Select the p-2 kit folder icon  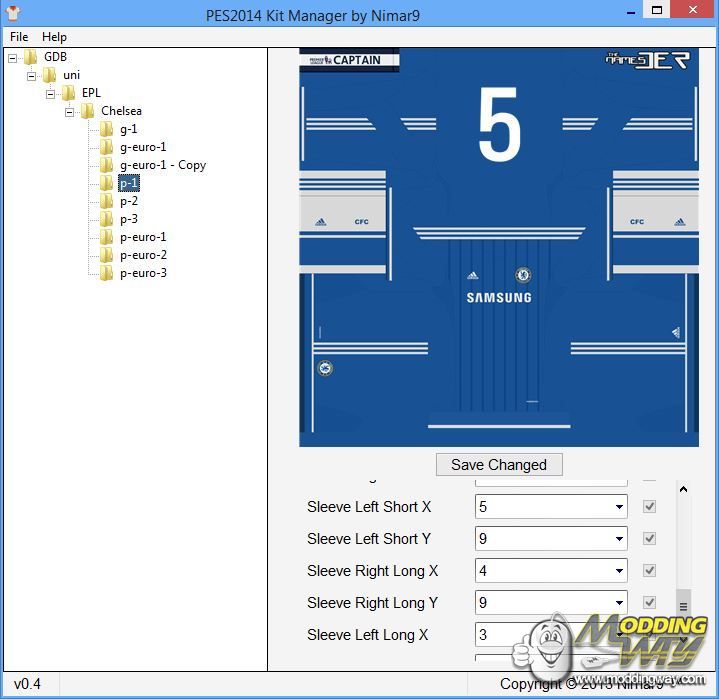pos(106,201)
